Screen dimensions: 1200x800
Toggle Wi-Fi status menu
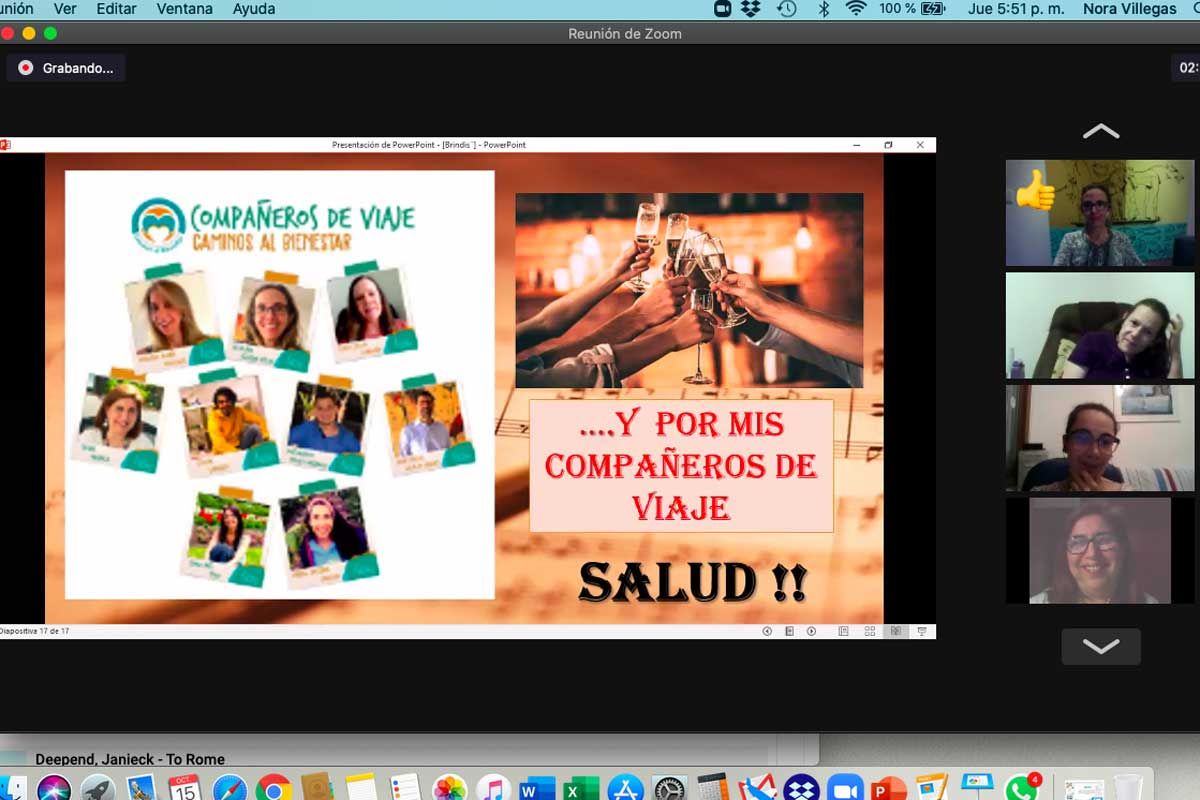click(855, 9)
